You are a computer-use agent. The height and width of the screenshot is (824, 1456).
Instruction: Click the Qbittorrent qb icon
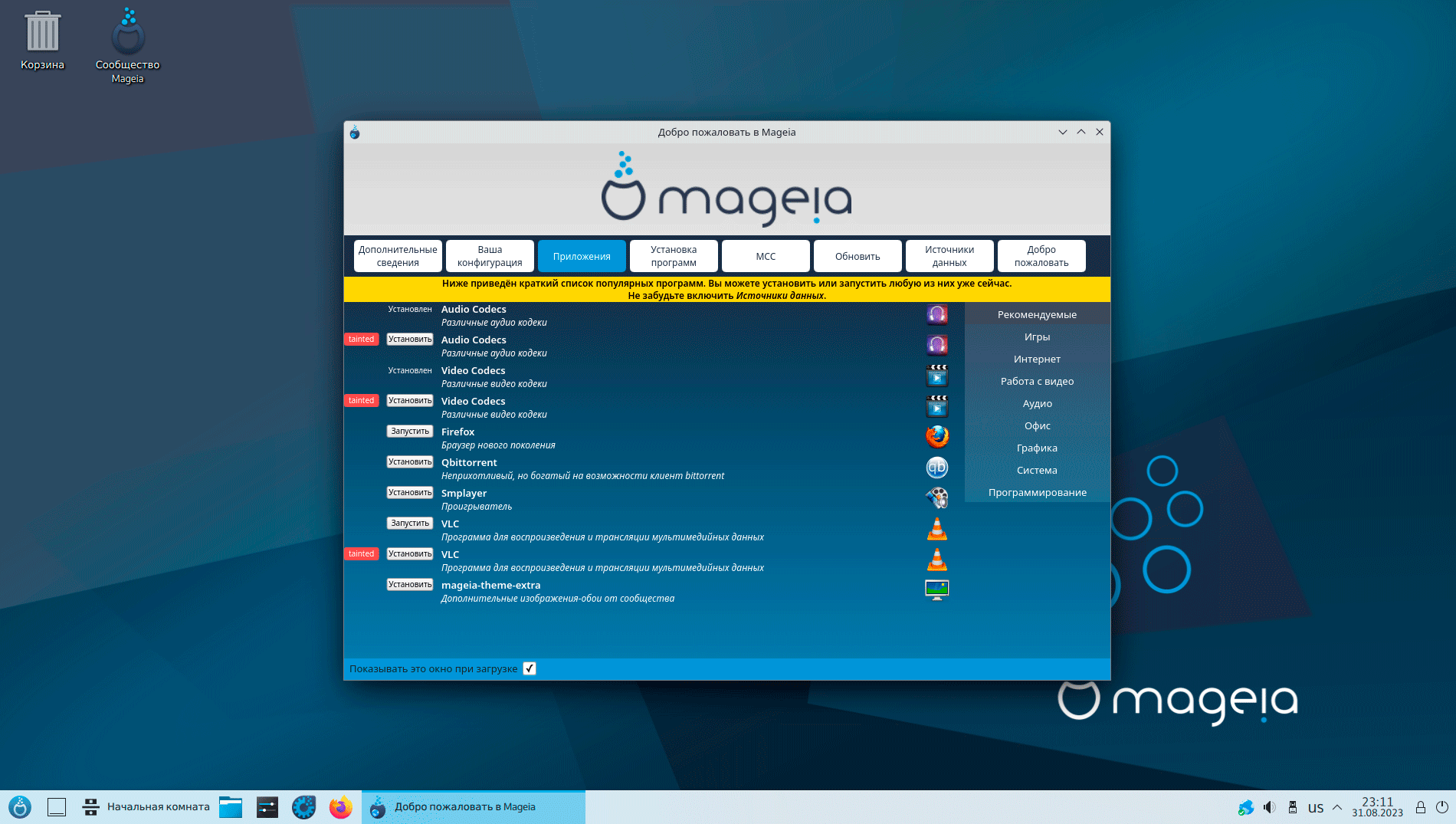point(936,468)
